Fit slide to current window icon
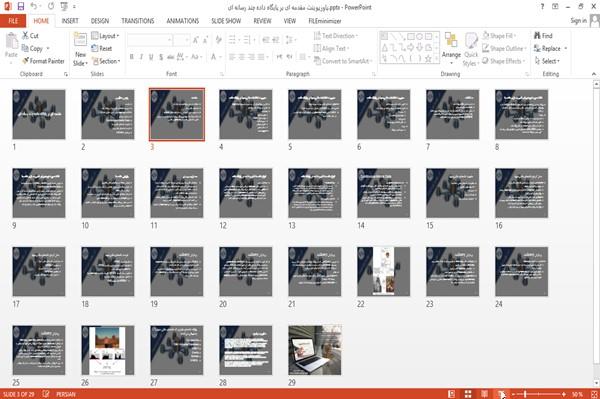Image resolution: width=600 pixels, height=399 pixels. pyautogui.click(x=594, y=394)
